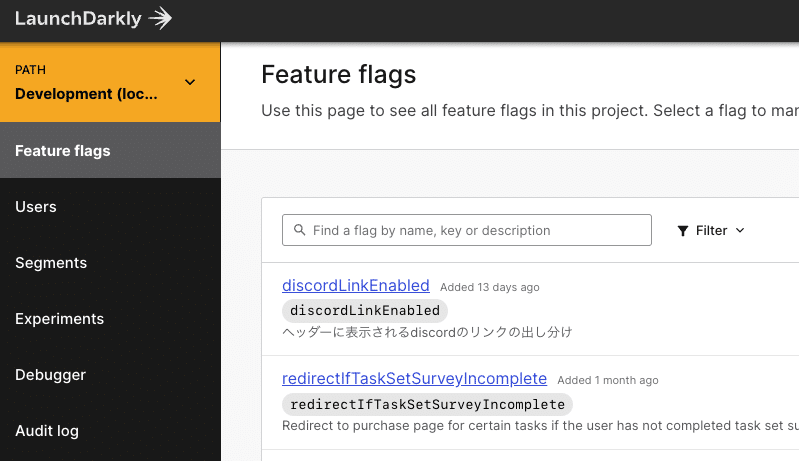Click 'Added 13 days ago' text
Viewport: 799px width, 461px height.
[x=490, y=287]
